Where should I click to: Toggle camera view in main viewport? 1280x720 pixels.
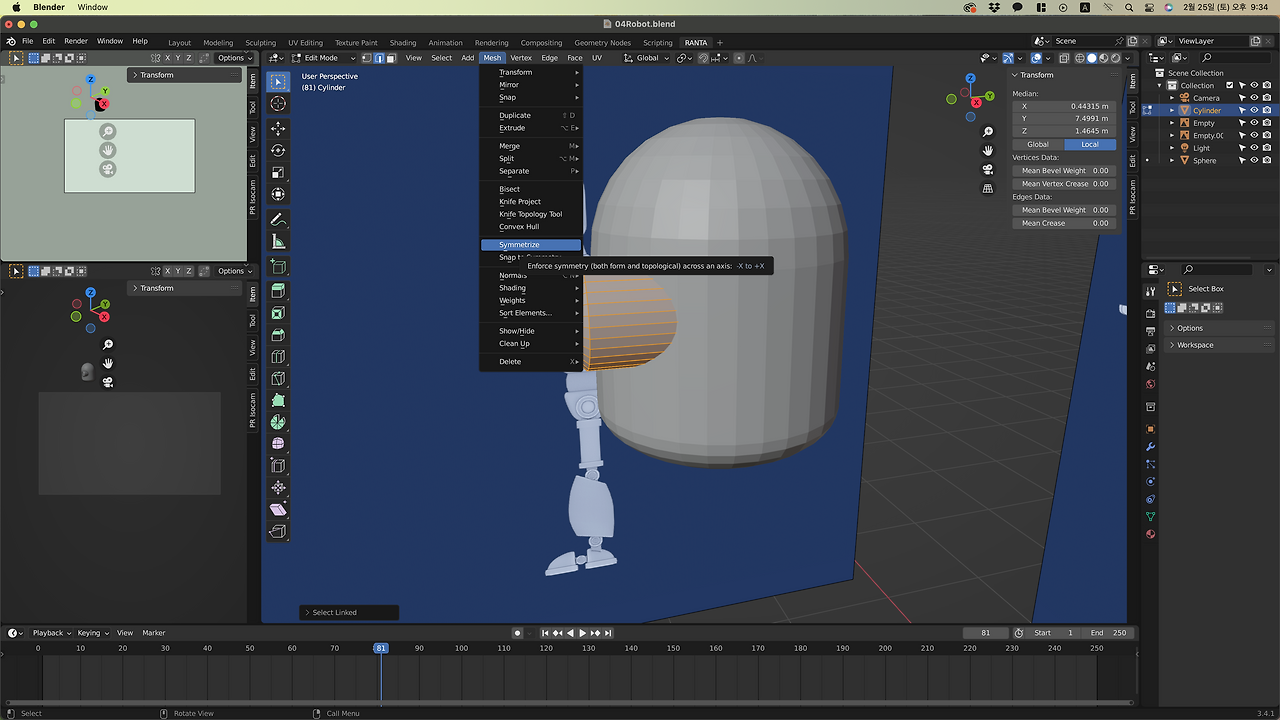pos(988,170)
